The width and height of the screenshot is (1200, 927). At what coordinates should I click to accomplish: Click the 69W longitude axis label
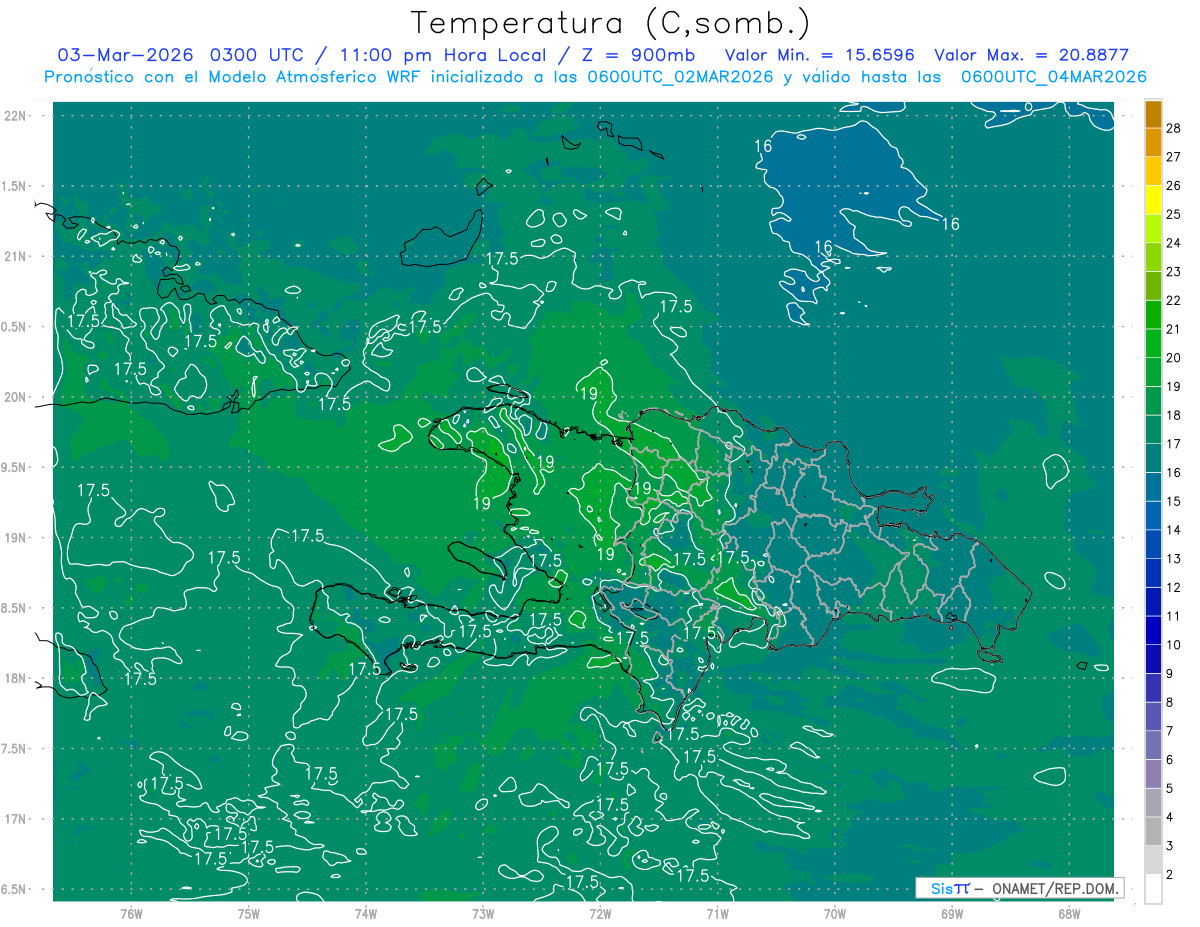(951, 913)
